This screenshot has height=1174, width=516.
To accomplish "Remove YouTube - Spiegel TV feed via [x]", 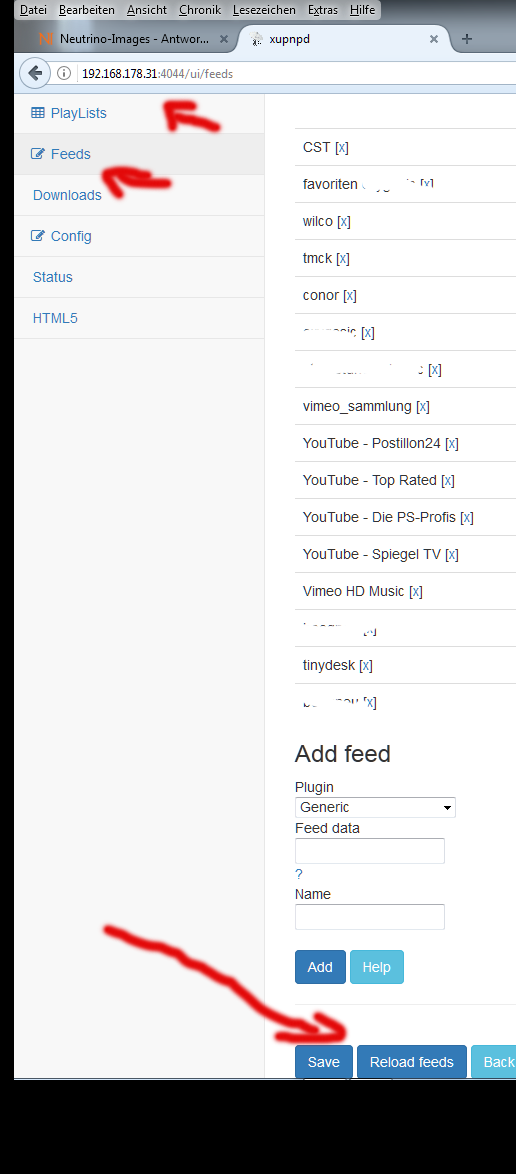I will 452,554.
